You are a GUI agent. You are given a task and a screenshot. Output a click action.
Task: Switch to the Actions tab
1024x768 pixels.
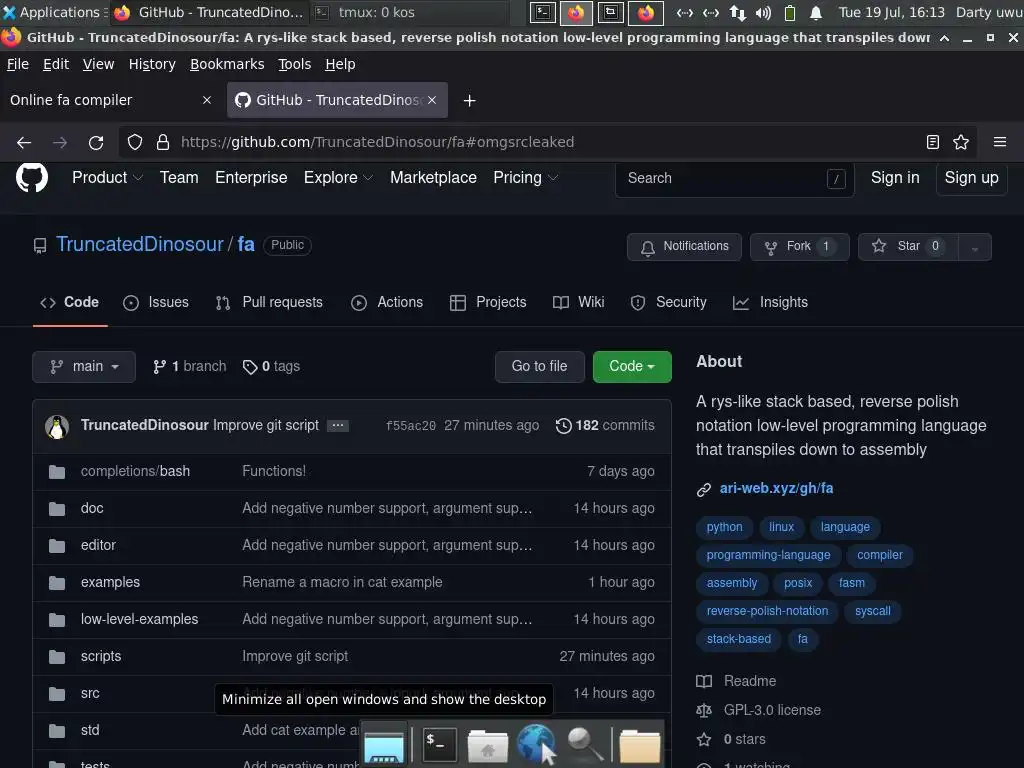click(387, 302)
